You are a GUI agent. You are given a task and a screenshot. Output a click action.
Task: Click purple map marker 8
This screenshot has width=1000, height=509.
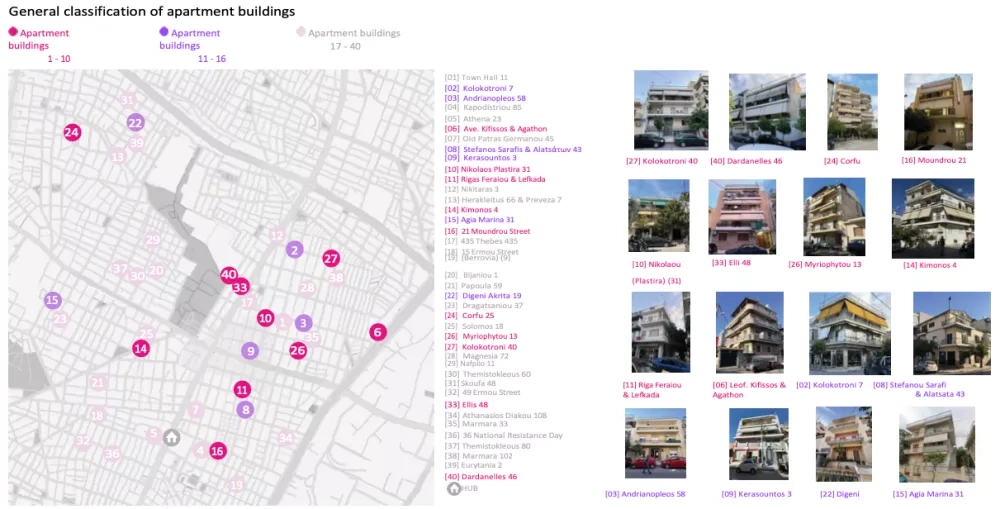click(246, 409)
